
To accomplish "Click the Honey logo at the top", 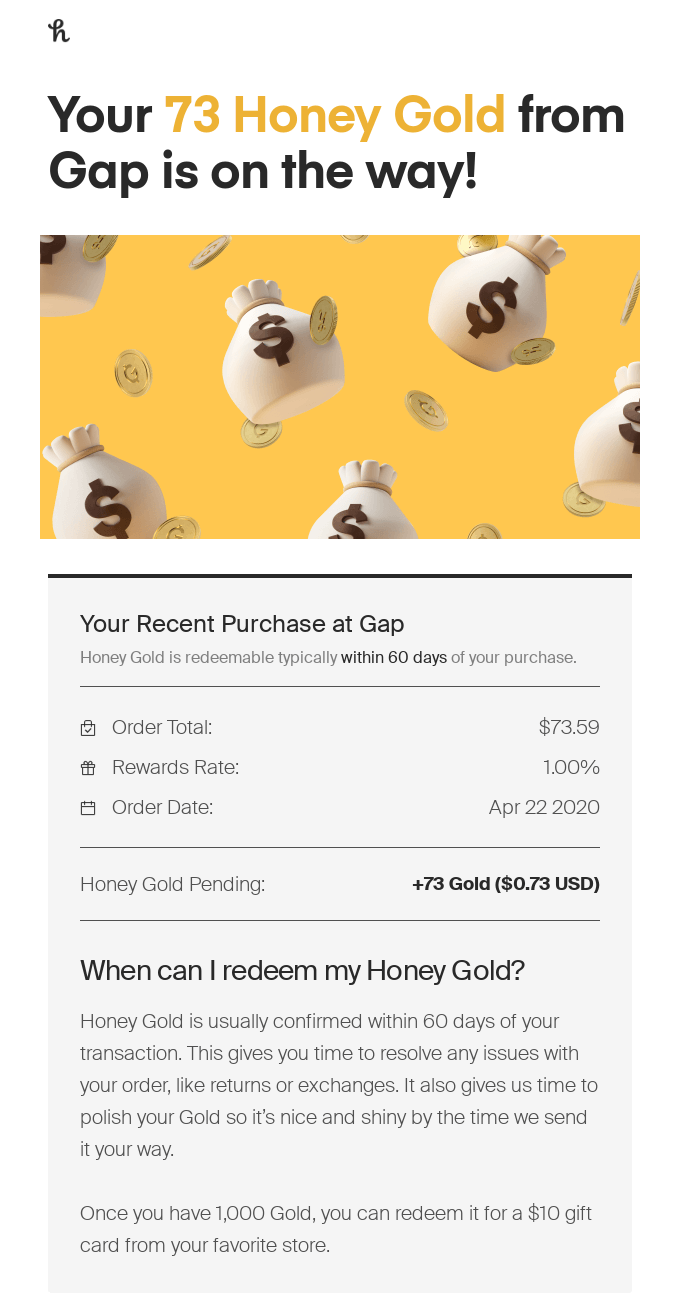I will tap(59, 31).
